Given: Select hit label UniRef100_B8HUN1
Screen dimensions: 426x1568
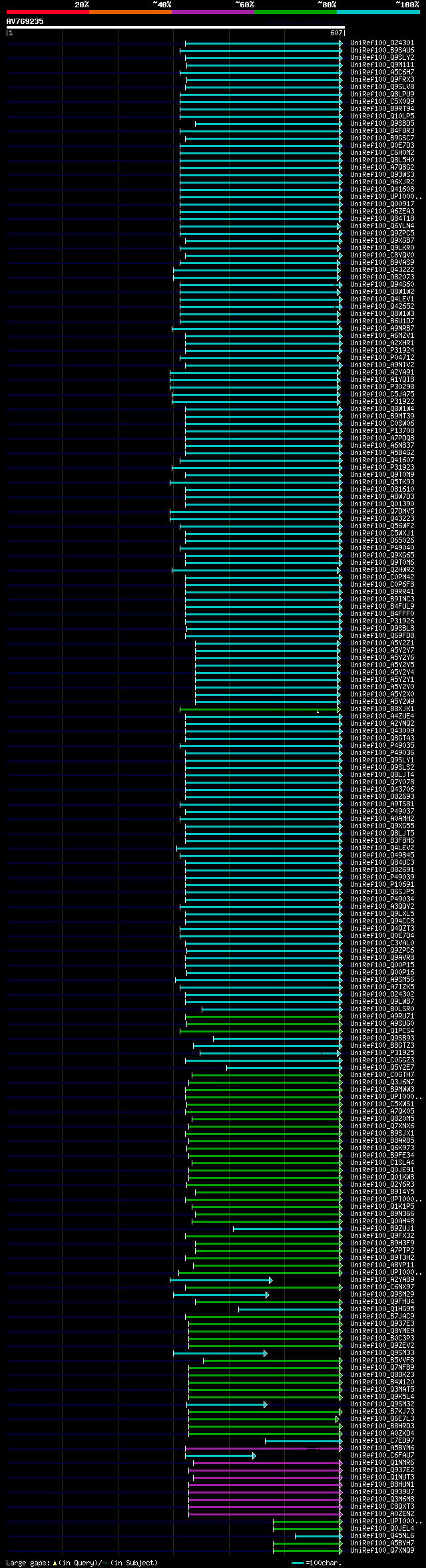Looking at the screenshot, I should click(382, 1484).
